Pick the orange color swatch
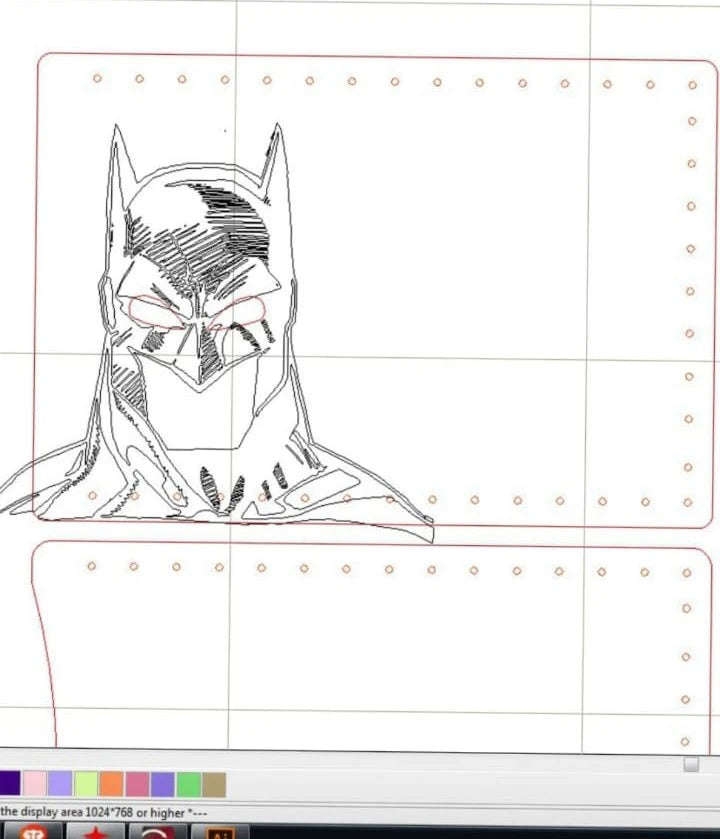720x839 pixels. [111, 784]
